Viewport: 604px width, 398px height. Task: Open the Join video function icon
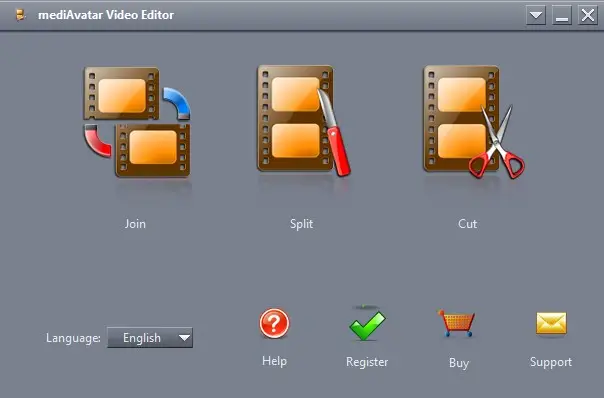(137, 122)
